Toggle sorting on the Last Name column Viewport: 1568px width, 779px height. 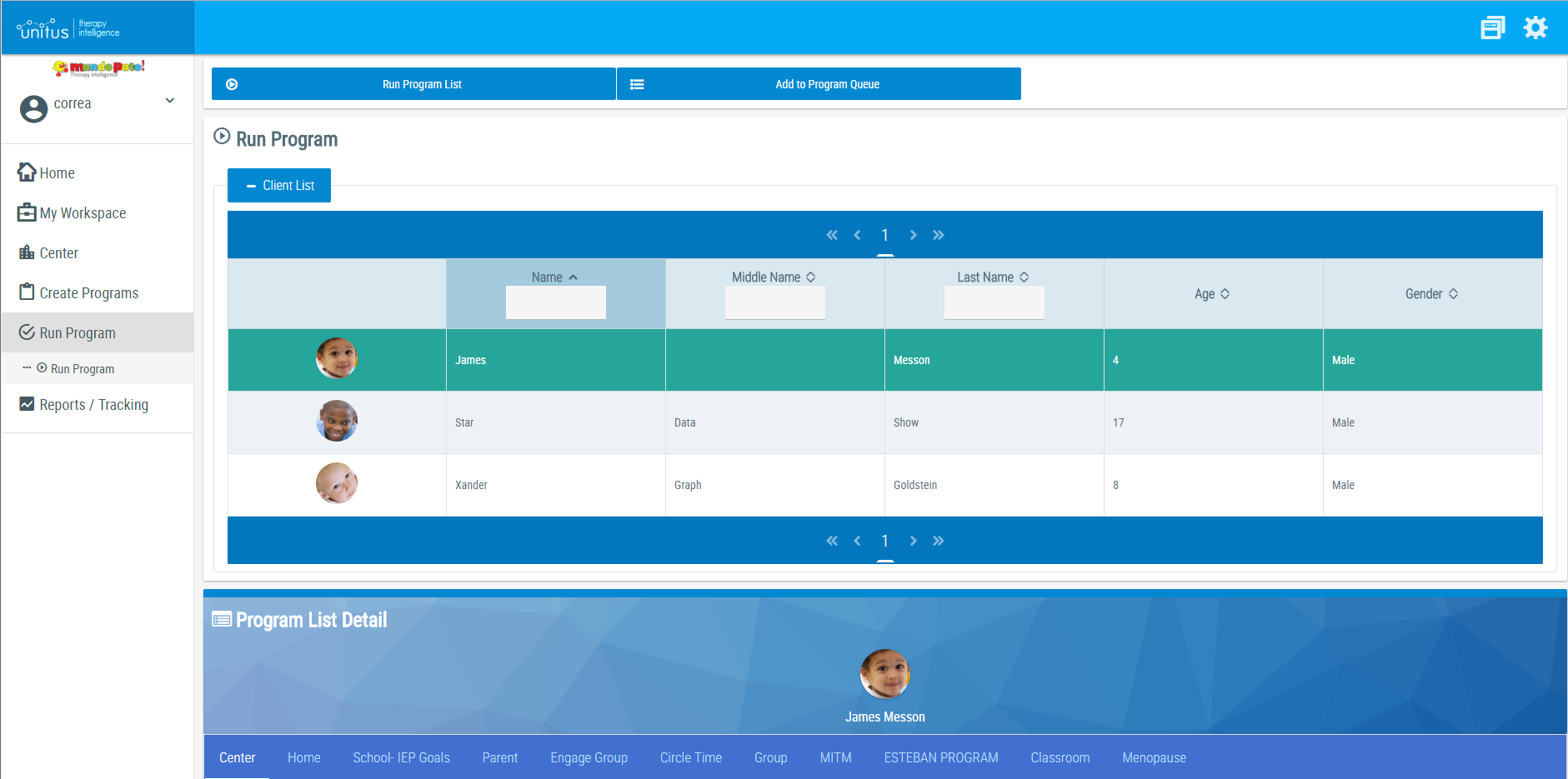pyautogui.click(x=994, y=277)
